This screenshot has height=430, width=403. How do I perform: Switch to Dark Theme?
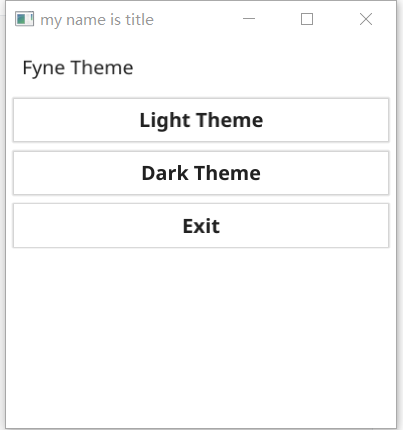pos(201,173)
